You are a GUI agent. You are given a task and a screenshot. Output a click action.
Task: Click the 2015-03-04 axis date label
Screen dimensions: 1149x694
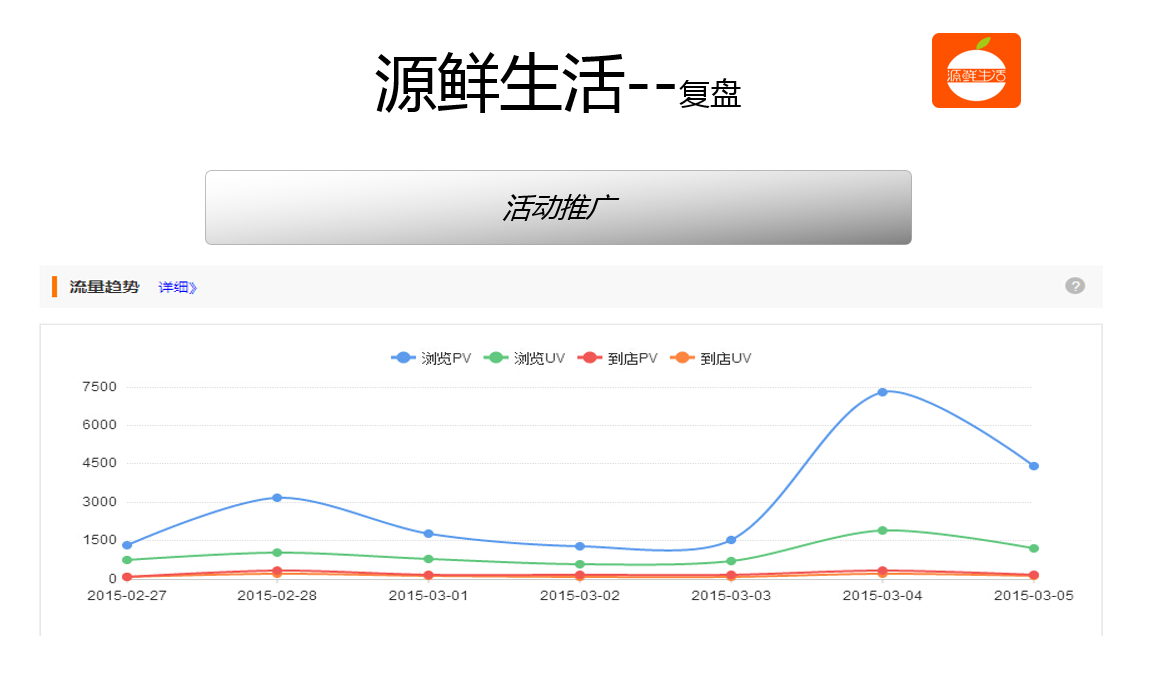pyautogui.click(x=882, y=596)
